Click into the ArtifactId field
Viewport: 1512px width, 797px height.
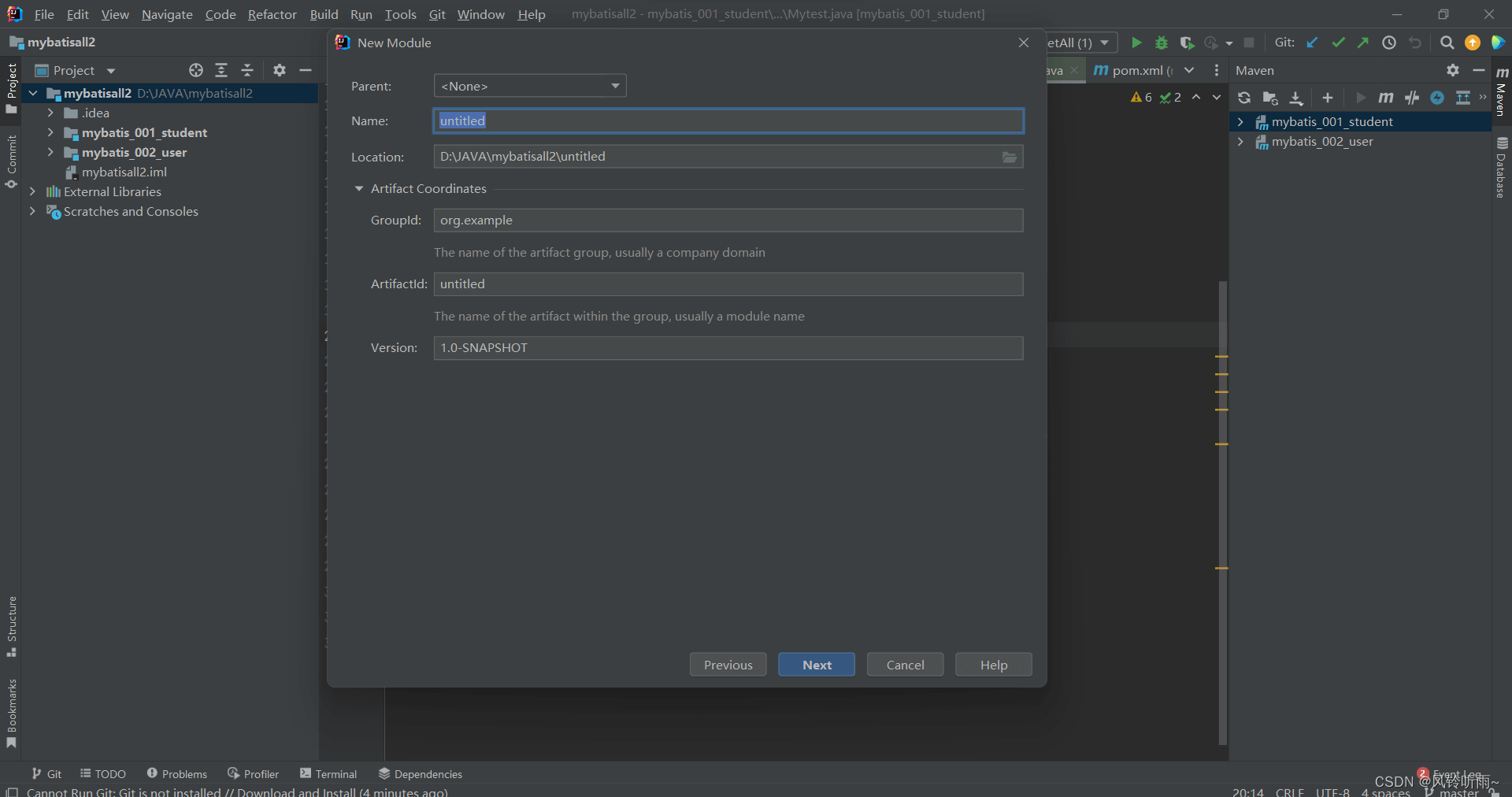pyautogui.click(x=728, y=284)
